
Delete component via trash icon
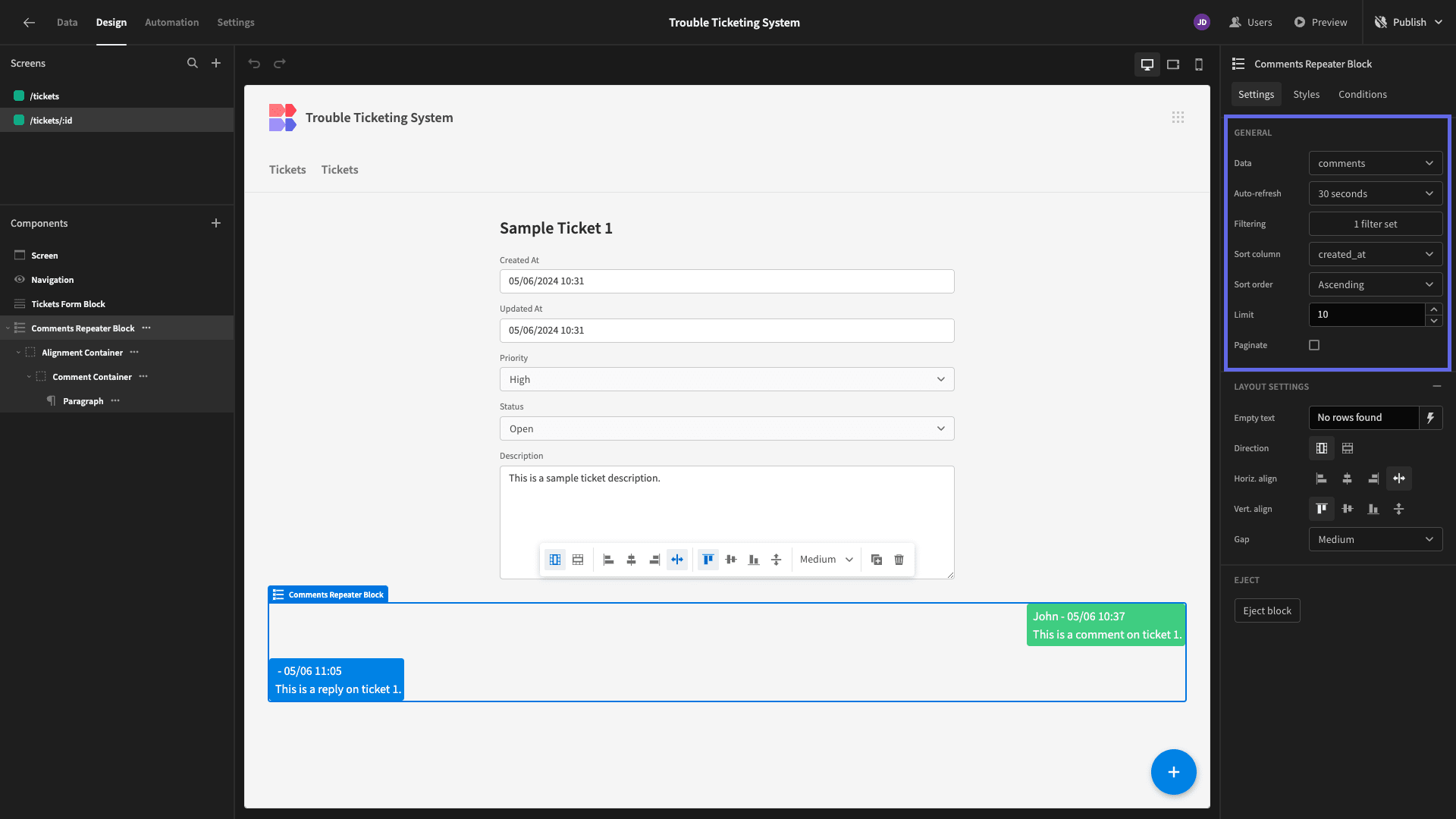(899, 560)
